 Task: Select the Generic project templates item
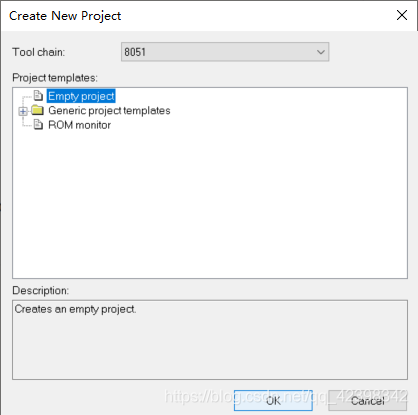pos(109,110)
